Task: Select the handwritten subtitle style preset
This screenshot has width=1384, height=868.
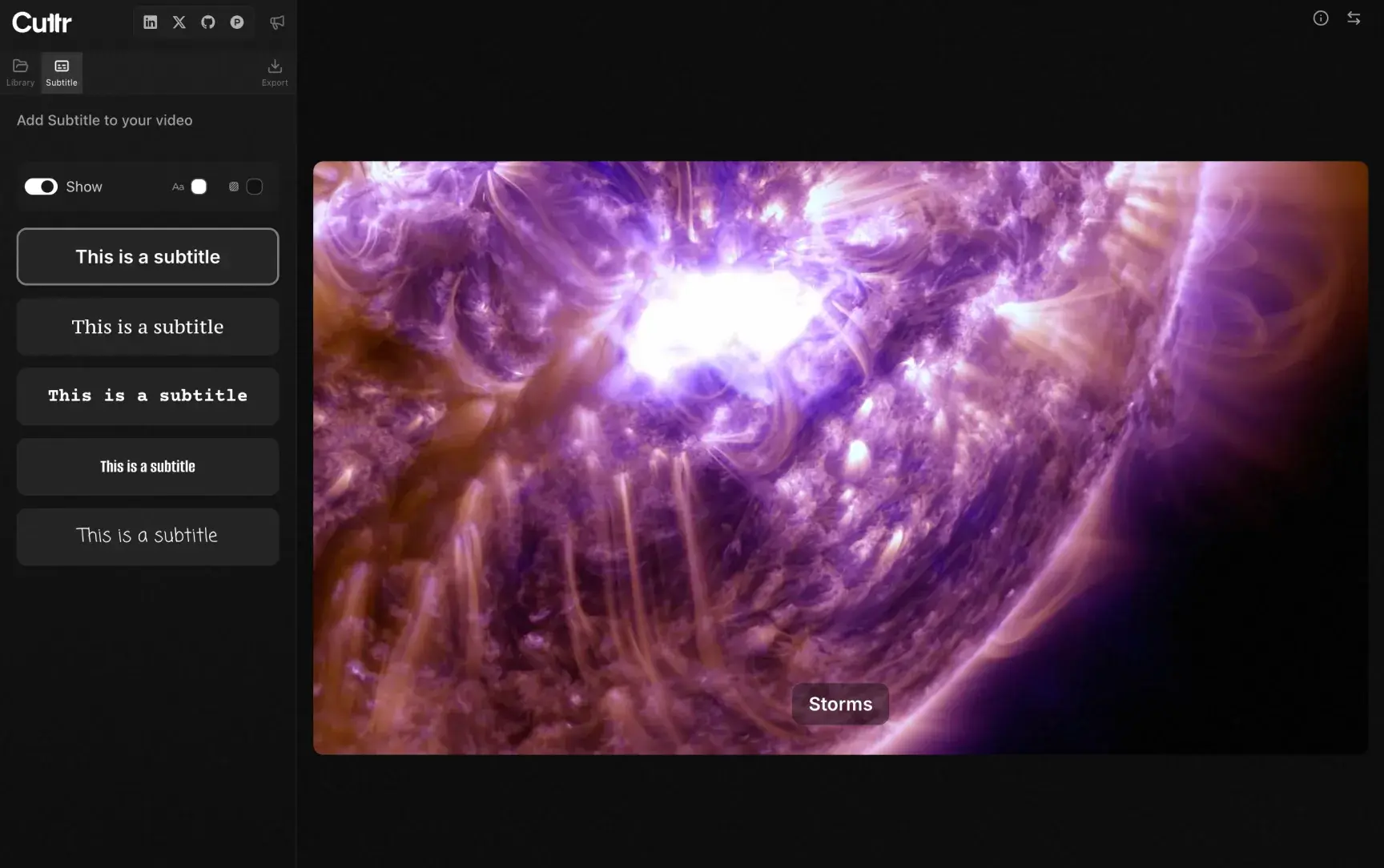Action: click(147, 536)
